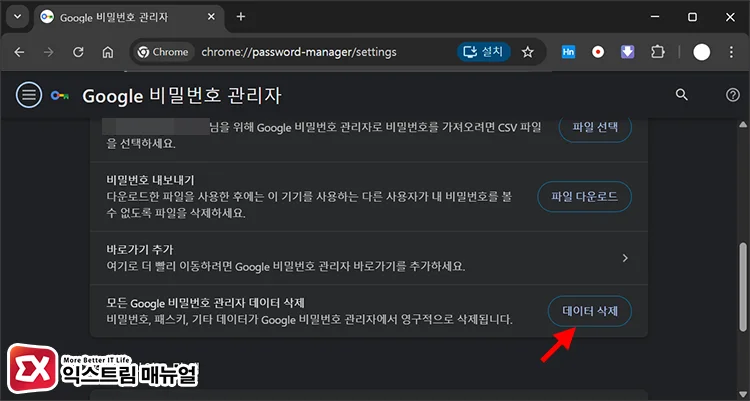The height and width of the screenshot is (401, 750).
Task: Search passwords with magnifier icon
Action: (x=682, y=95)
